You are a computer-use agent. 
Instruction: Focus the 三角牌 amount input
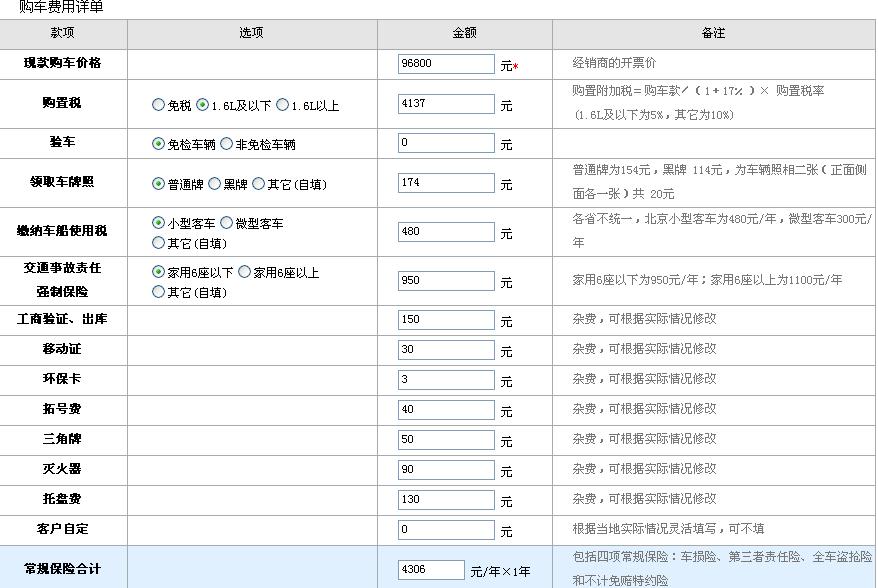point(446,440)
